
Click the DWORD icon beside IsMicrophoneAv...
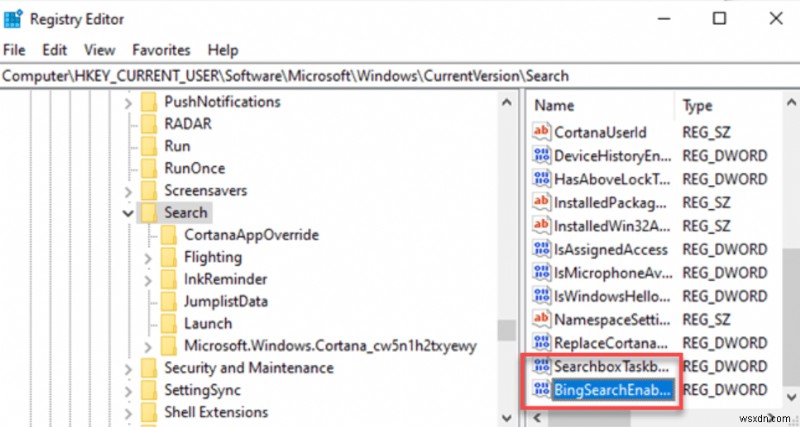pos(541,272)
